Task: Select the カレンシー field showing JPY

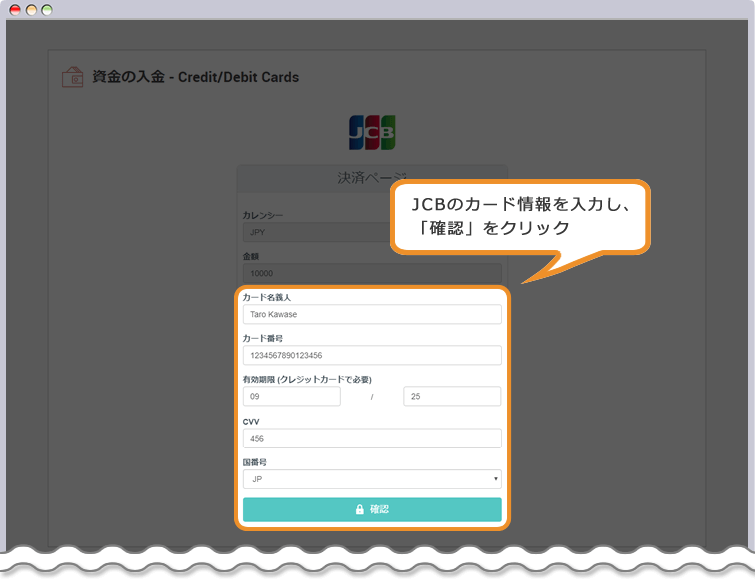Action: pos(310,231)
